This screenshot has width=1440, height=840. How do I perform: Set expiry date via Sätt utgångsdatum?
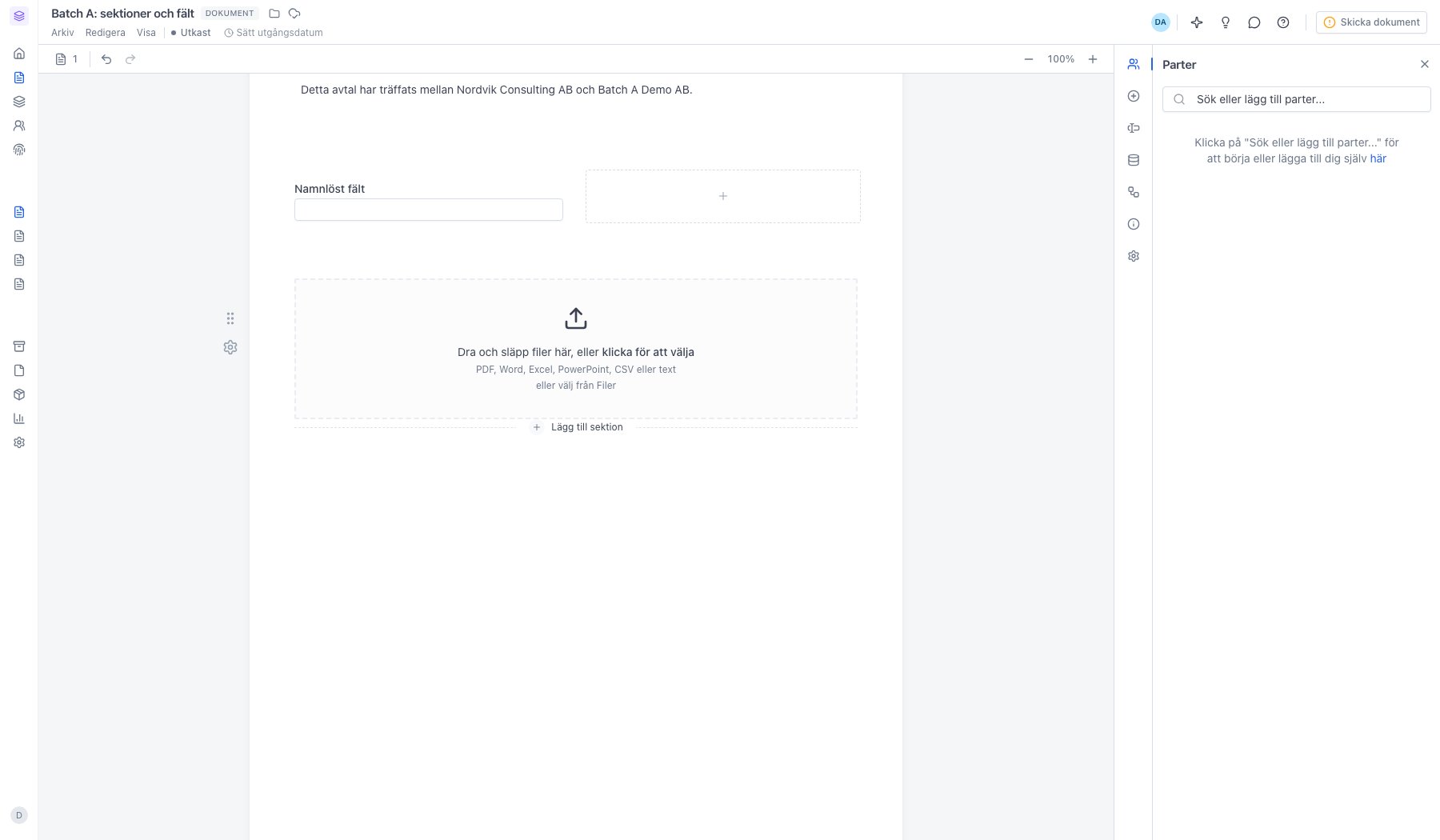274,33
